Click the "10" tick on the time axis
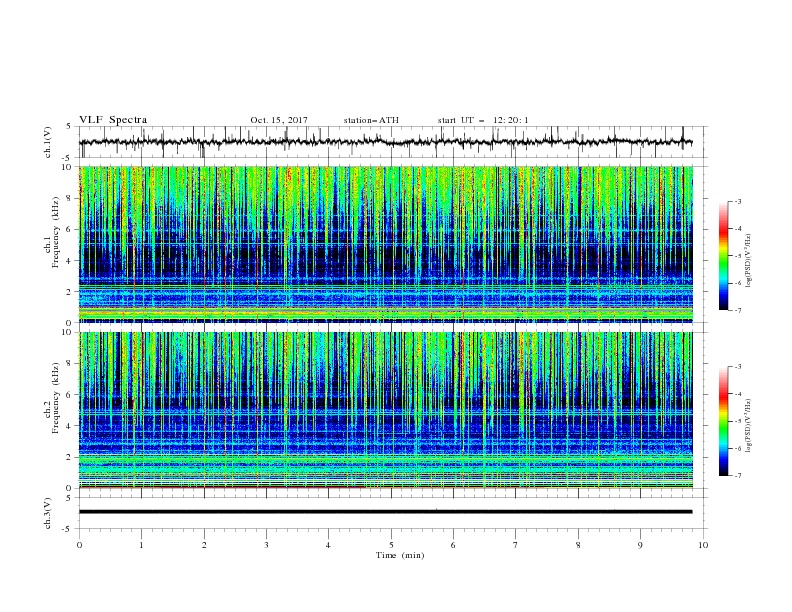 click(703, 545)
